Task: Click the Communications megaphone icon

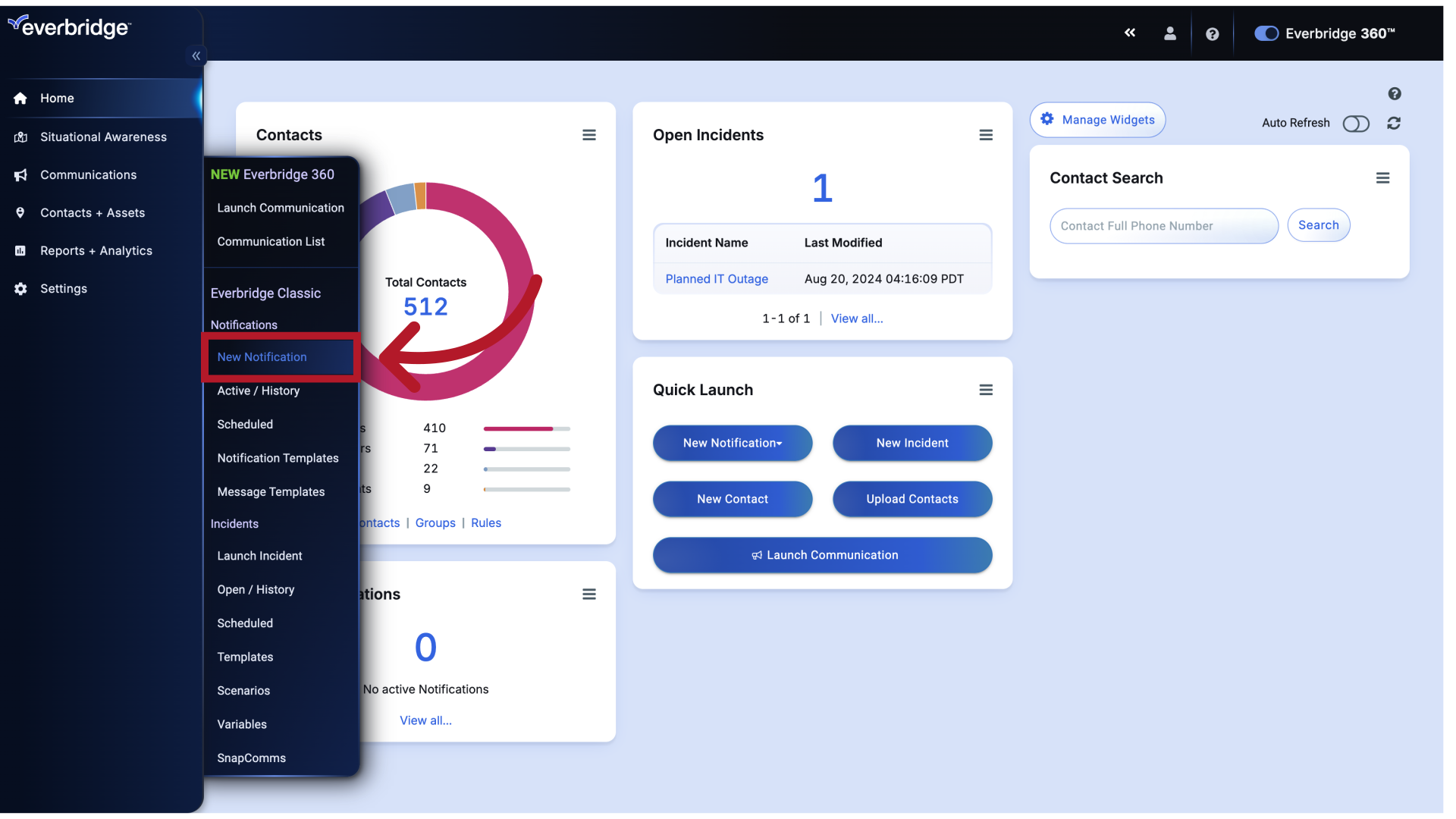Action: coord(20,175)
